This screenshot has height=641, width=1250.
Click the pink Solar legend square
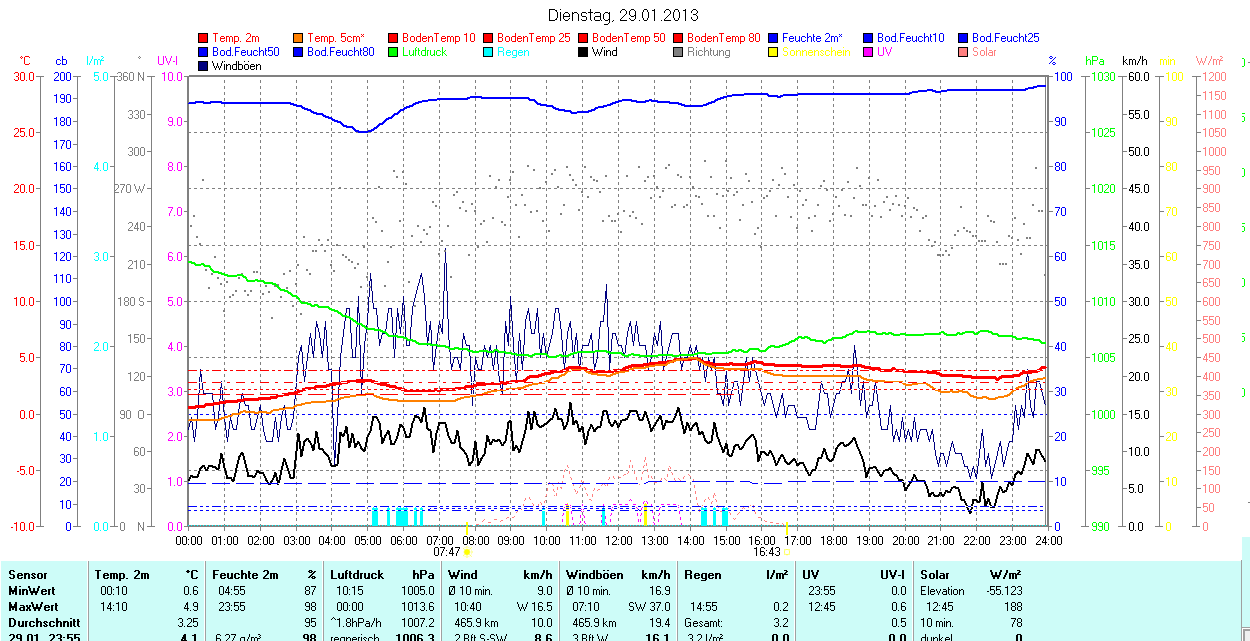(963, 52)
